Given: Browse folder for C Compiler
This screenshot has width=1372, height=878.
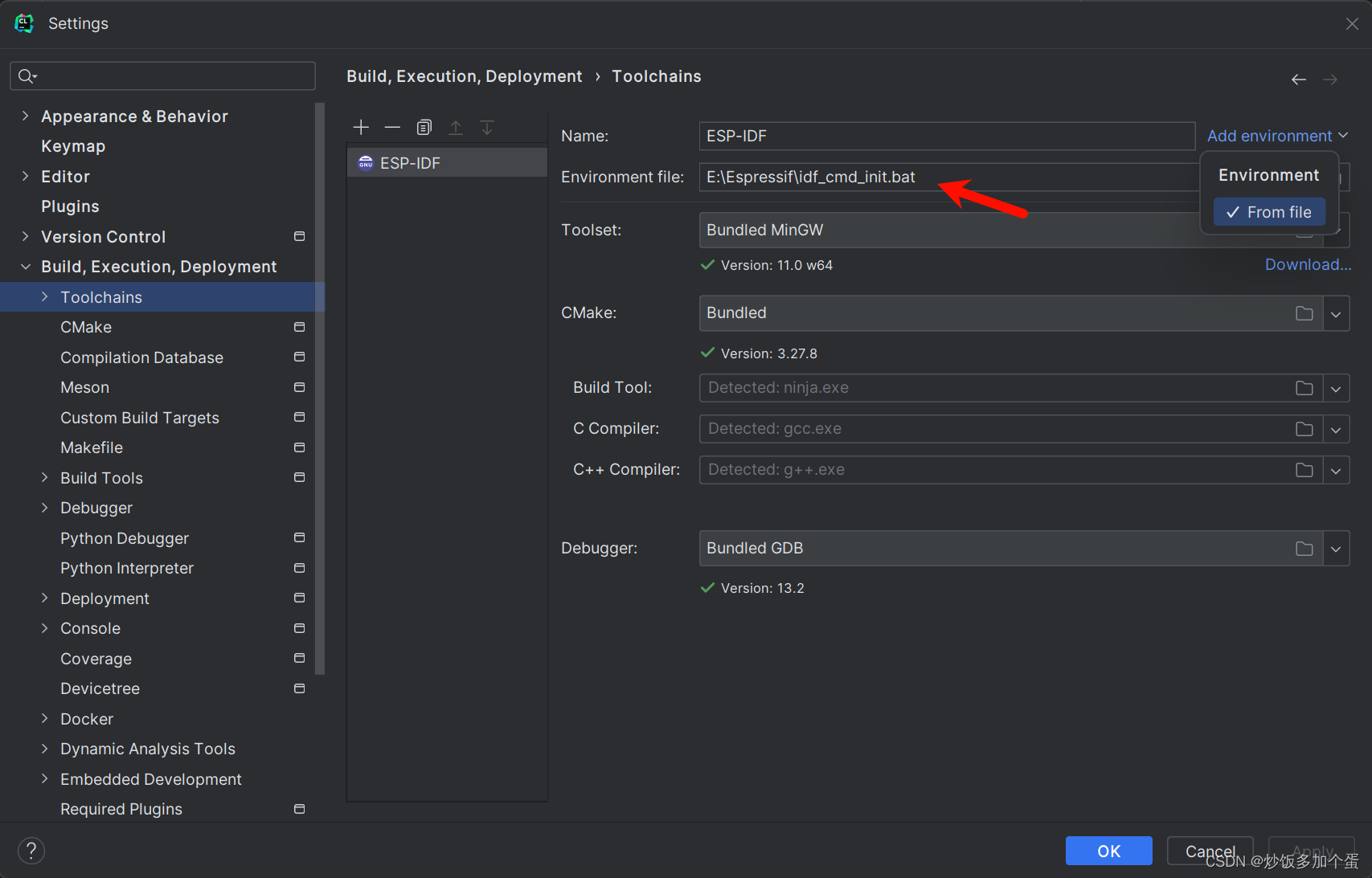Looking at the screenshot, I should coord(1304,429).
